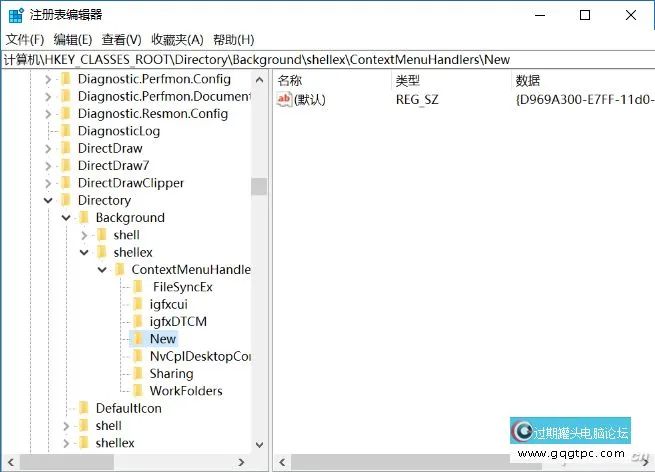The height and width of the screenshot is (472, 655).
Task: Select the FileSyncEx key label
Action: (x=183, y=287)
